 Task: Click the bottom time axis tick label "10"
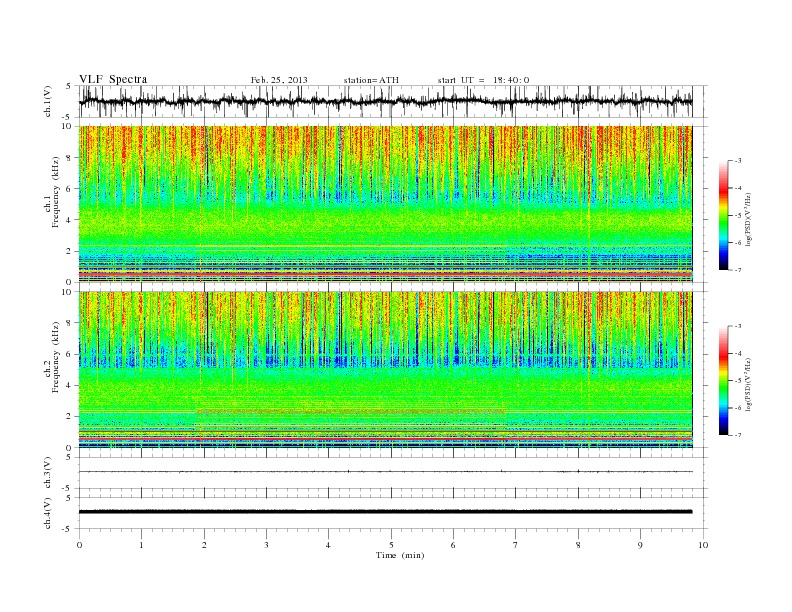coord(703,545)
